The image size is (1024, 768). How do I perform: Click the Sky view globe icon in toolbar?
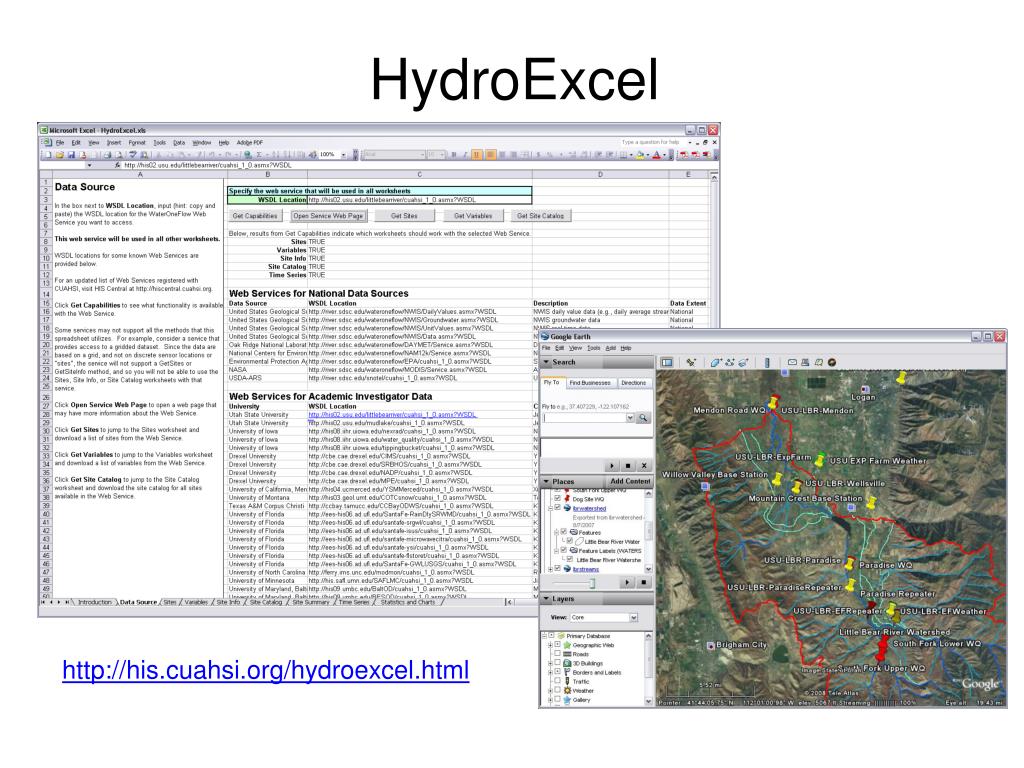[832, 362]
